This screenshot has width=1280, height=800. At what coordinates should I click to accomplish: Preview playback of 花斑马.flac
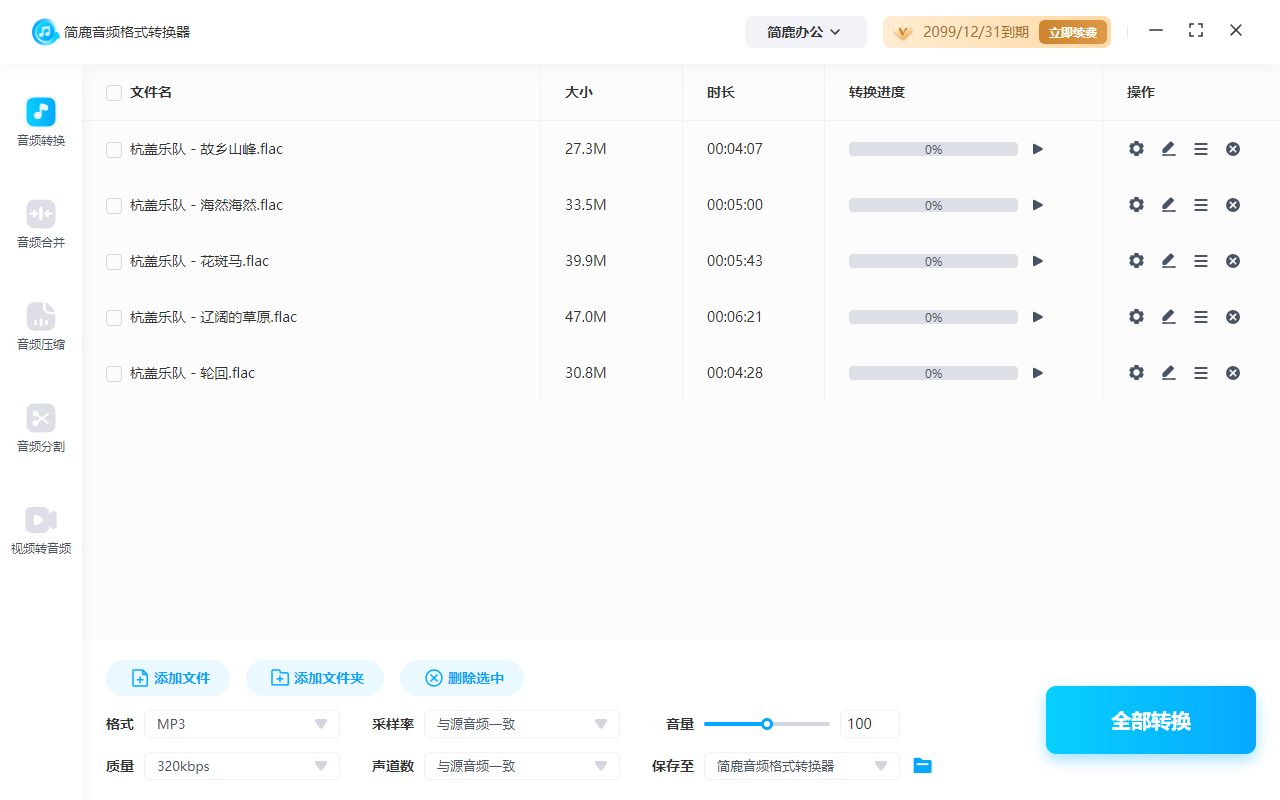[1037, 260]
